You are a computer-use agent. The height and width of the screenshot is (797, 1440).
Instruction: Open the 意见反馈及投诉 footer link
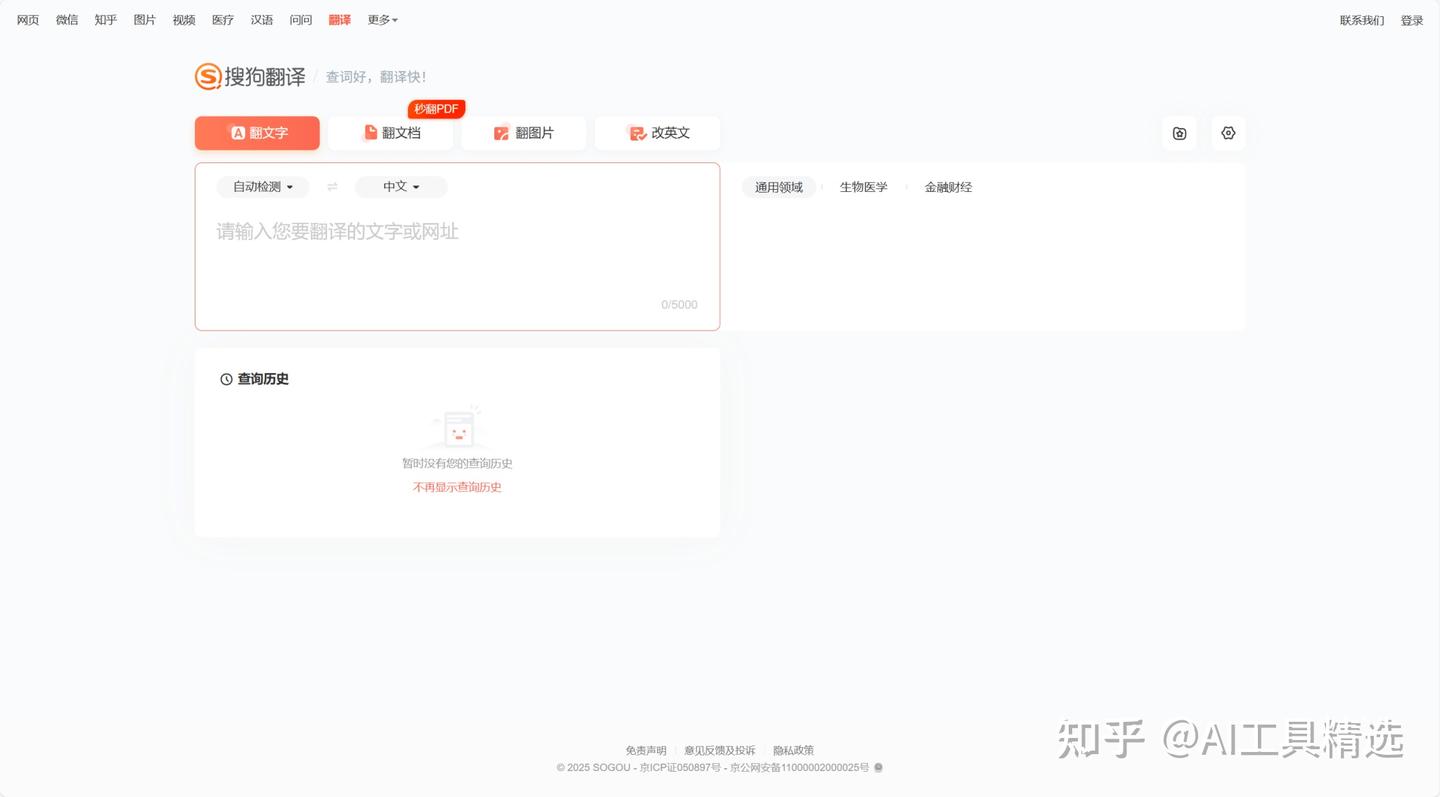[720, 750]
